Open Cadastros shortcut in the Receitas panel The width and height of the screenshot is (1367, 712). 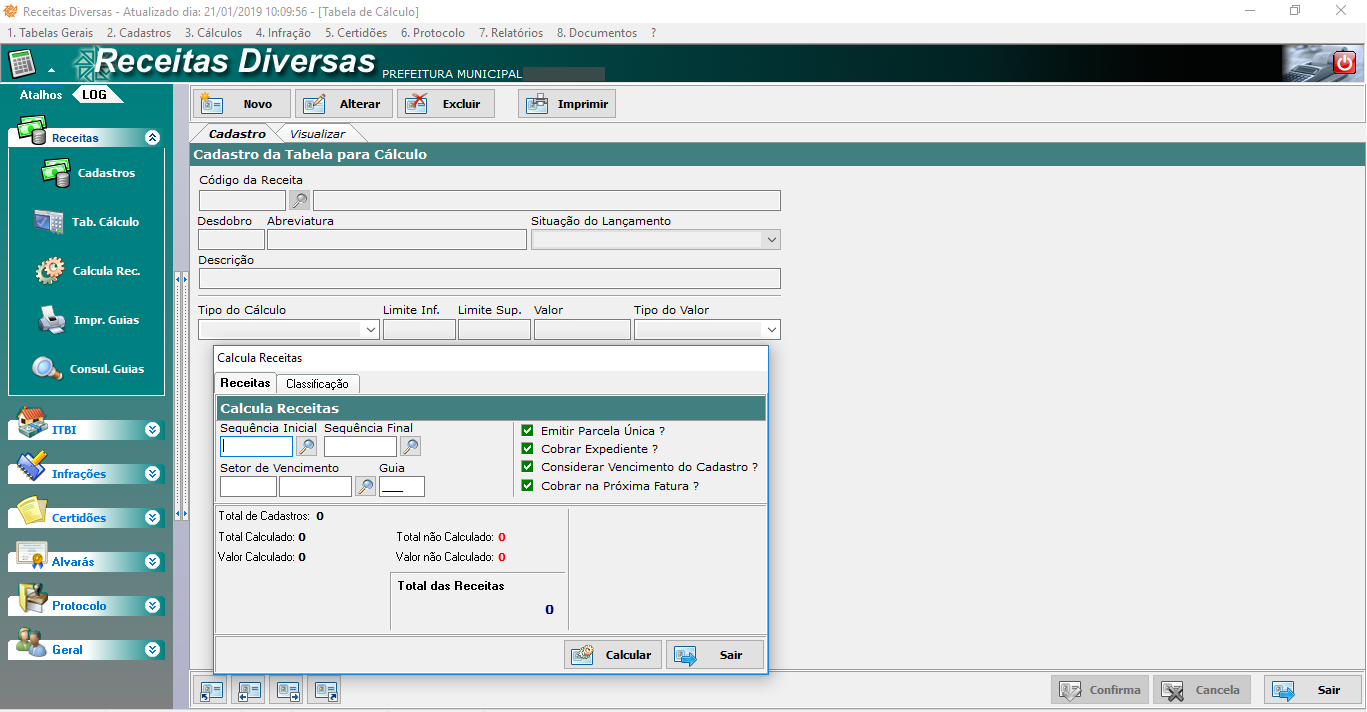88,173
